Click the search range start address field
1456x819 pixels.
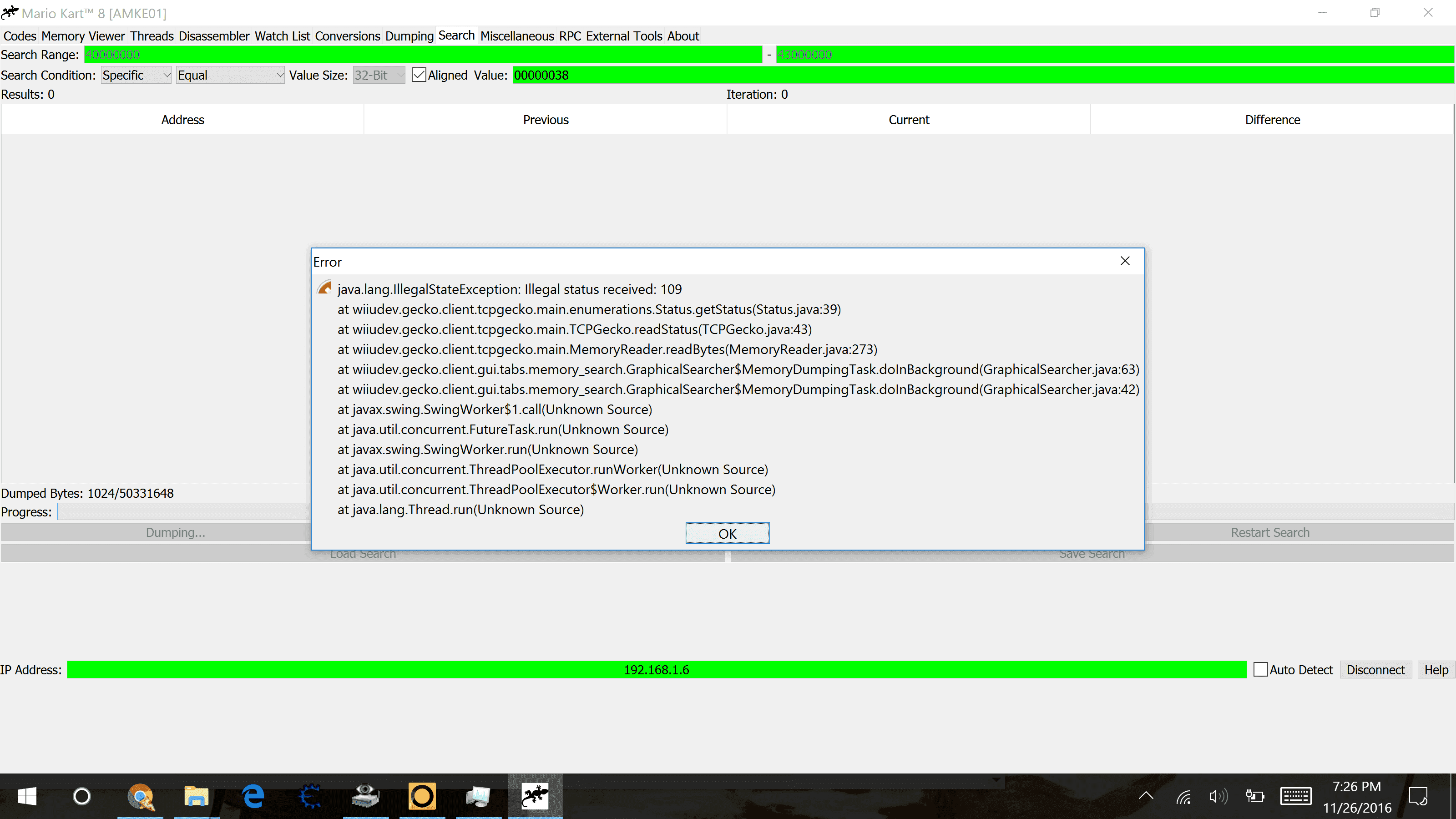point(423,55)
